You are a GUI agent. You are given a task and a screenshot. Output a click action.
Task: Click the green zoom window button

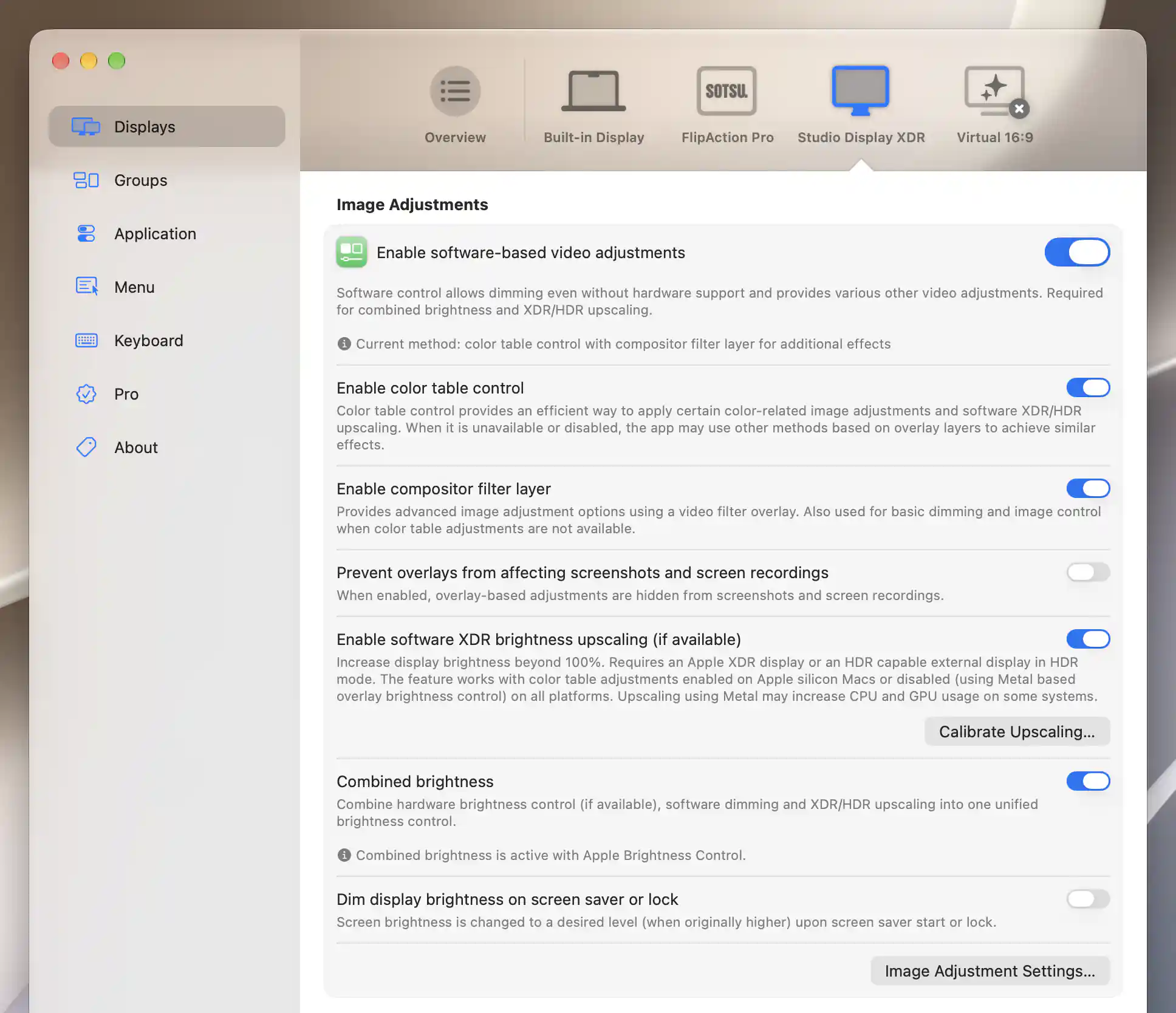coord(117,61)
